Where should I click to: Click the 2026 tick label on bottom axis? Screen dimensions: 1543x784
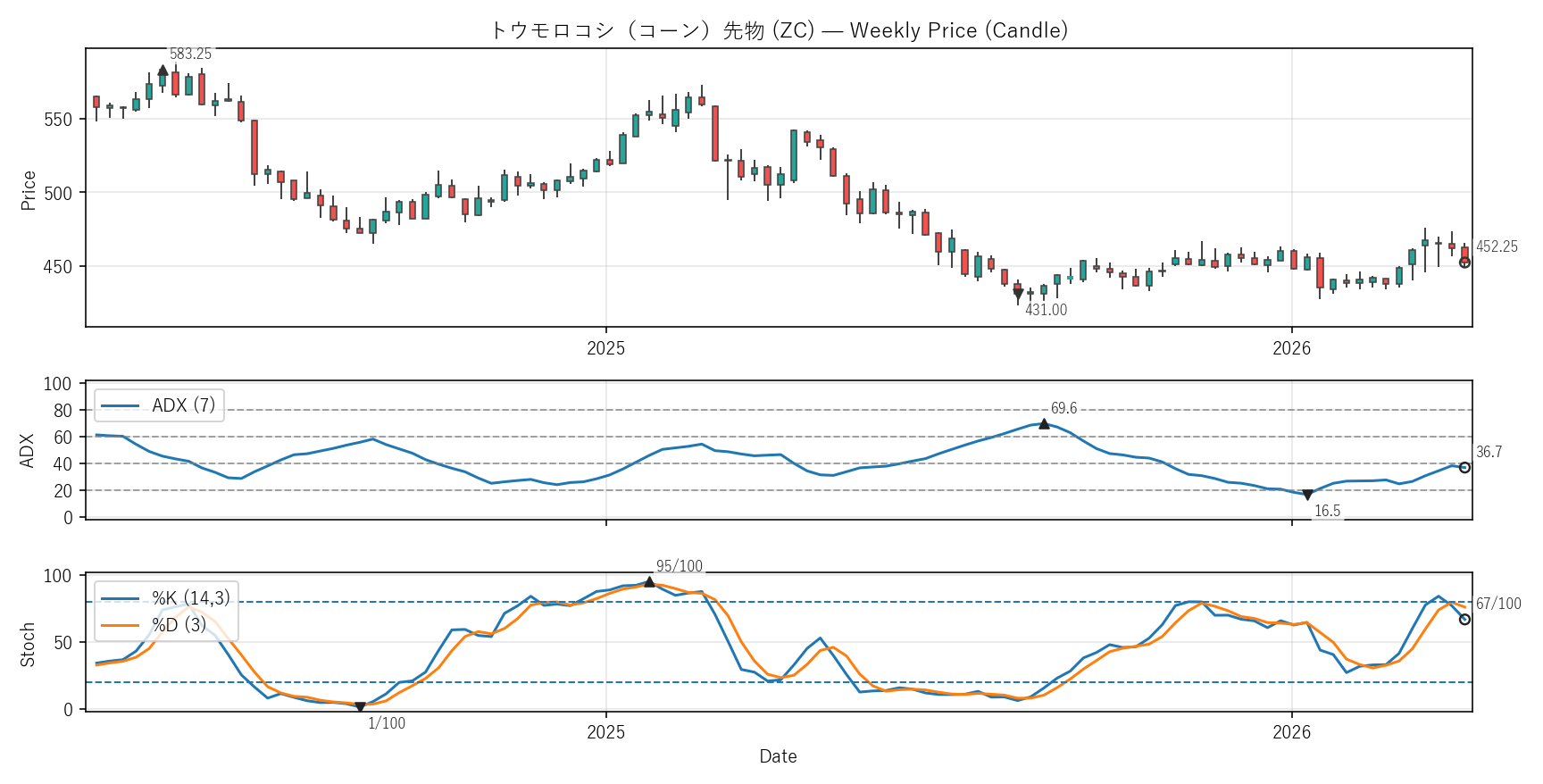(1291, 732)
